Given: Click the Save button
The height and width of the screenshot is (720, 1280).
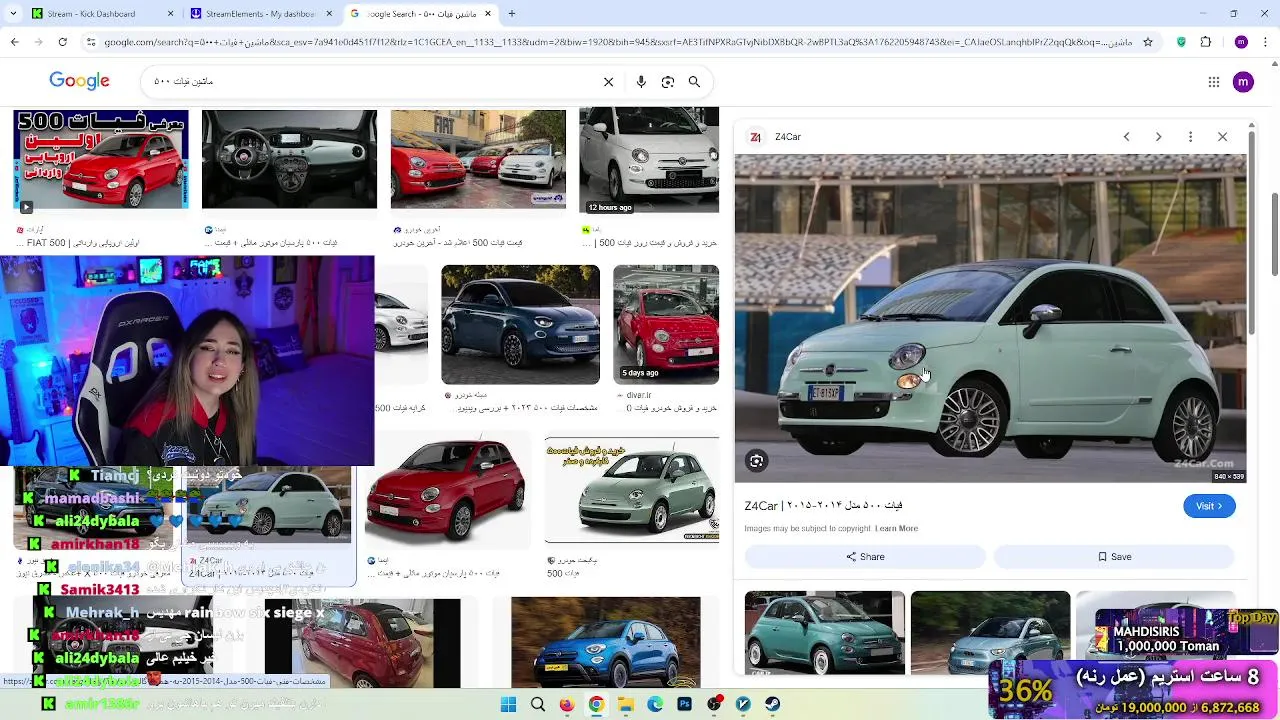Looking at the screenshot, I should 1114,557.
